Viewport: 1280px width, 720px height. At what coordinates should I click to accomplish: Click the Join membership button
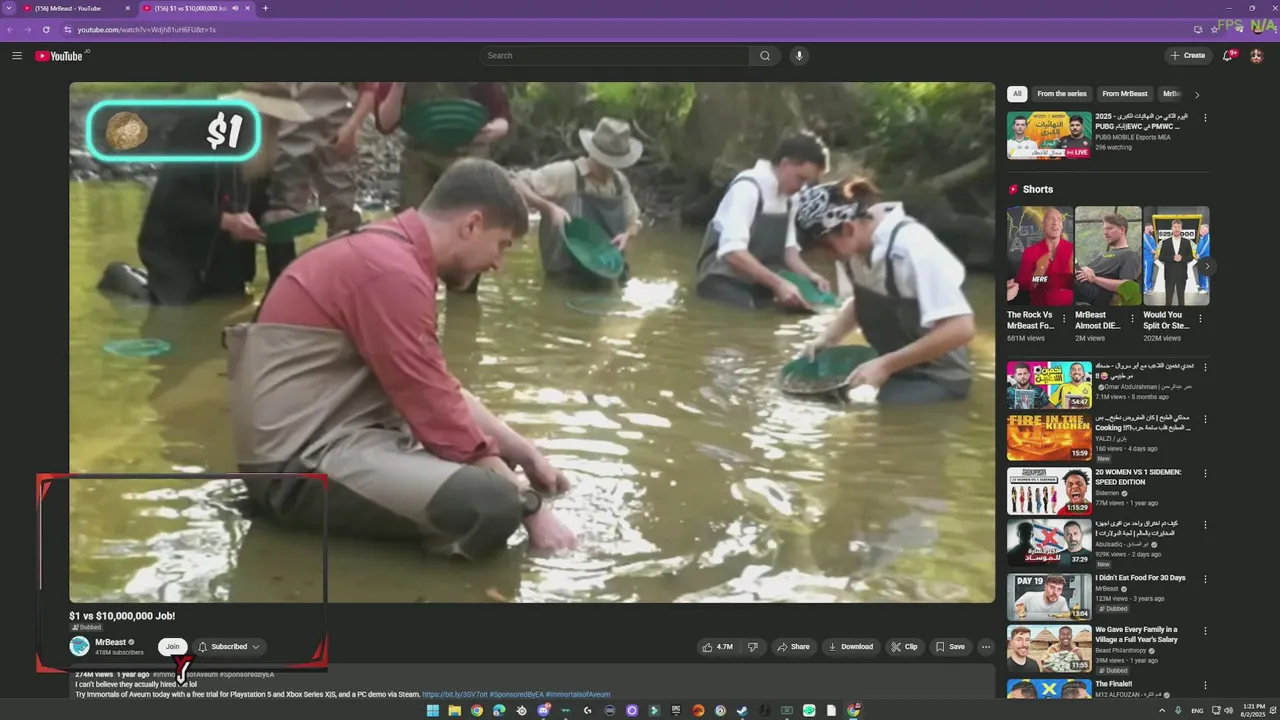tap(172, 647)
